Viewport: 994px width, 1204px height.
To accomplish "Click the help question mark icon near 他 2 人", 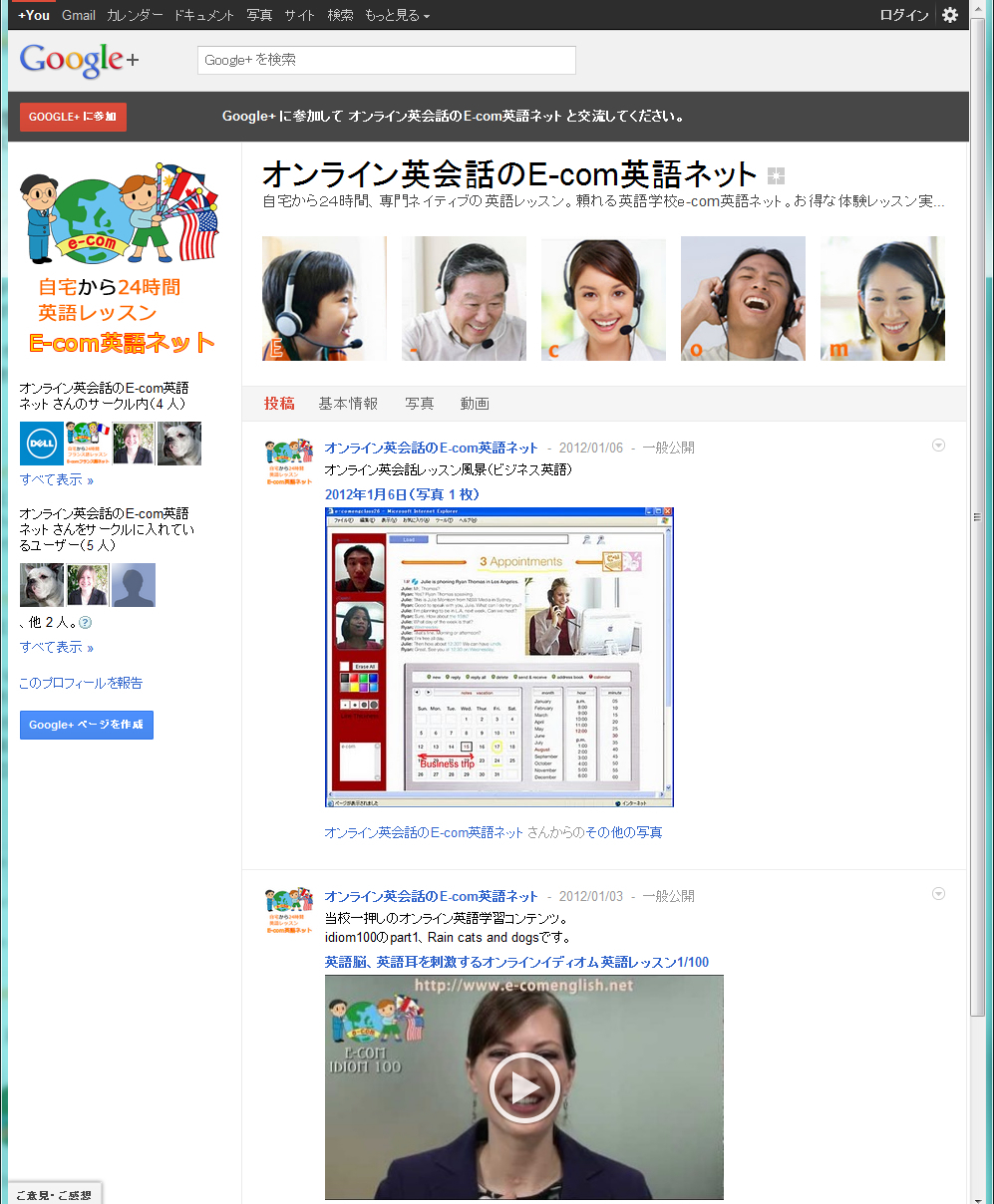I will point(85,623).
